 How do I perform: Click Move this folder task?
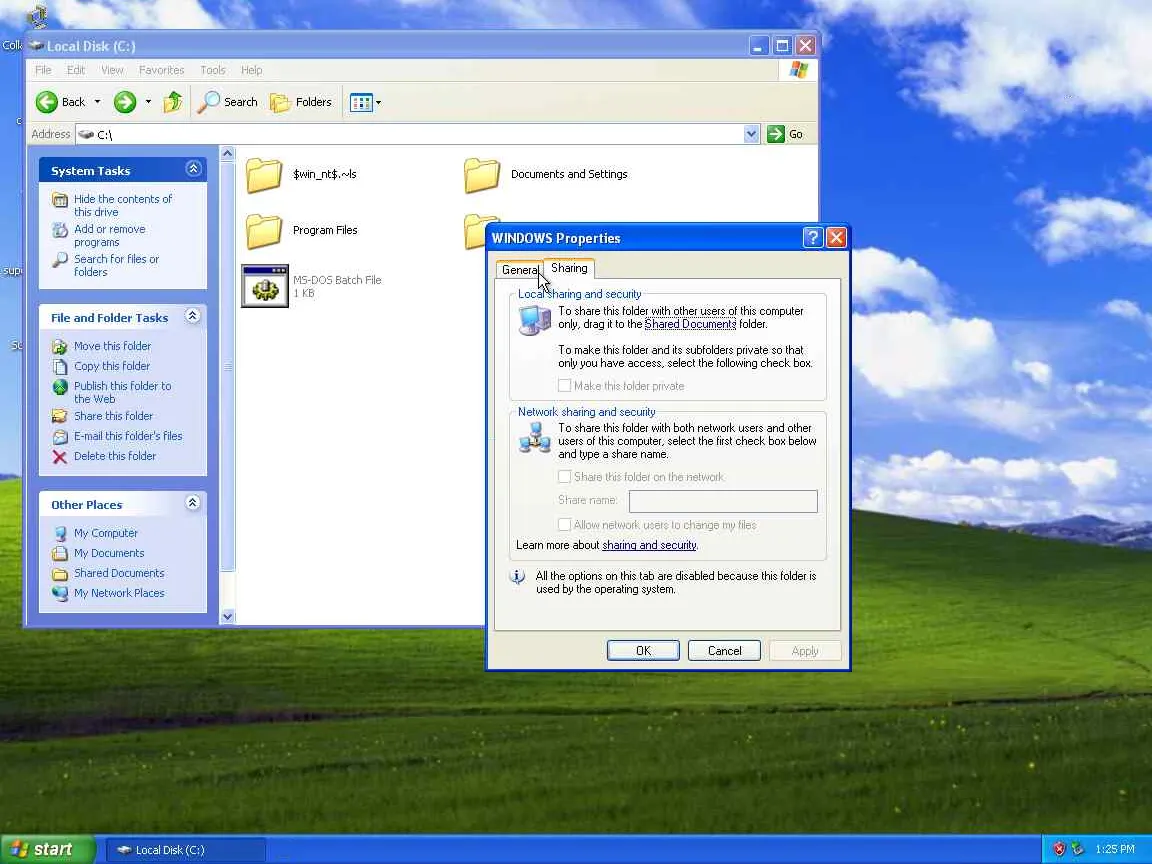pyautogui.click(x=112, y=346)
